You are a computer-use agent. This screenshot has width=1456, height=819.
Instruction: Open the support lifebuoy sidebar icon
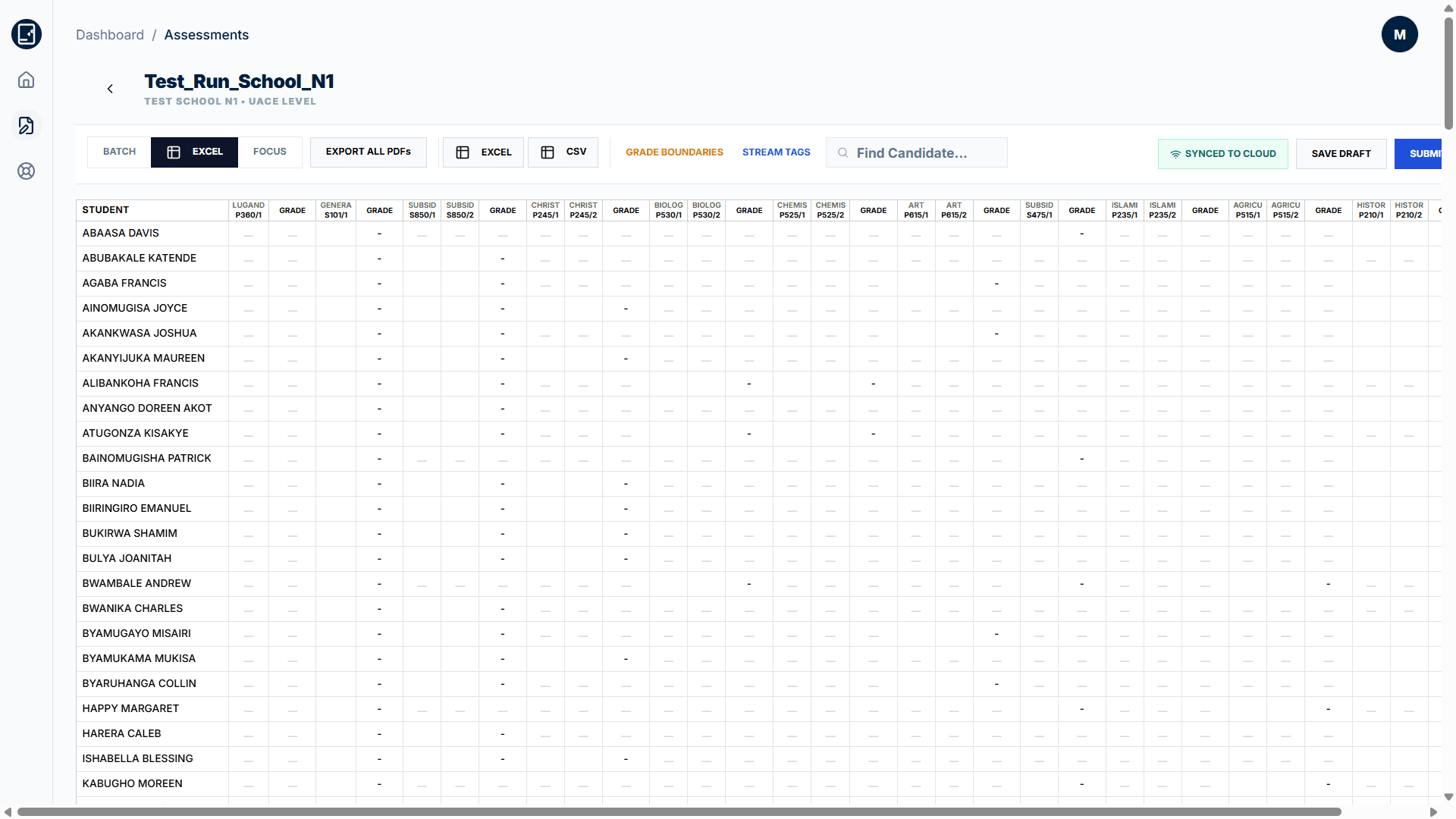click(x=27, y=171)
